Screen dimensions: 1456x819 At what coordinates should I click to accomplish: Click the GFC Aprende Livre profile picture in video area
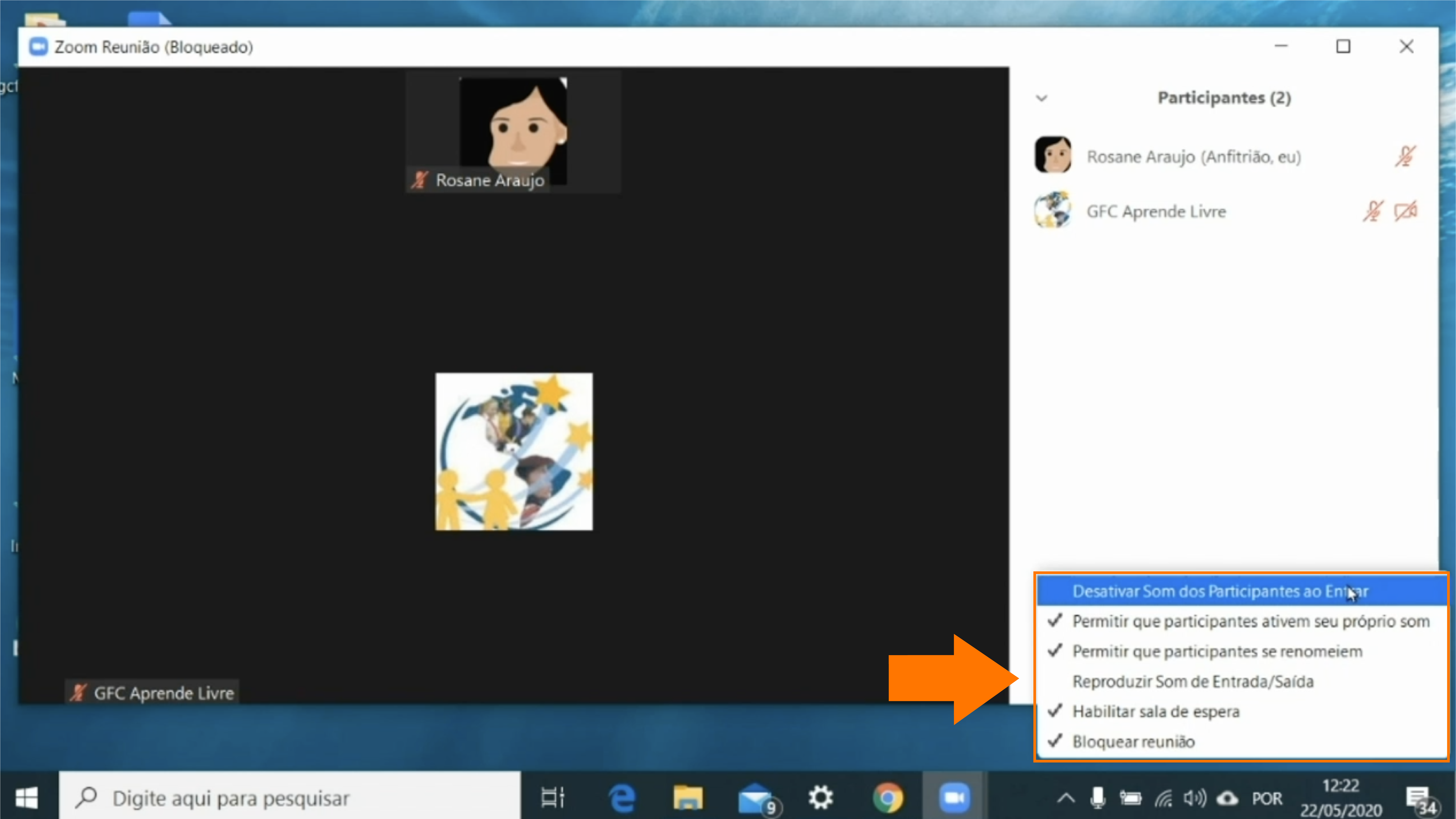(514, 451)
